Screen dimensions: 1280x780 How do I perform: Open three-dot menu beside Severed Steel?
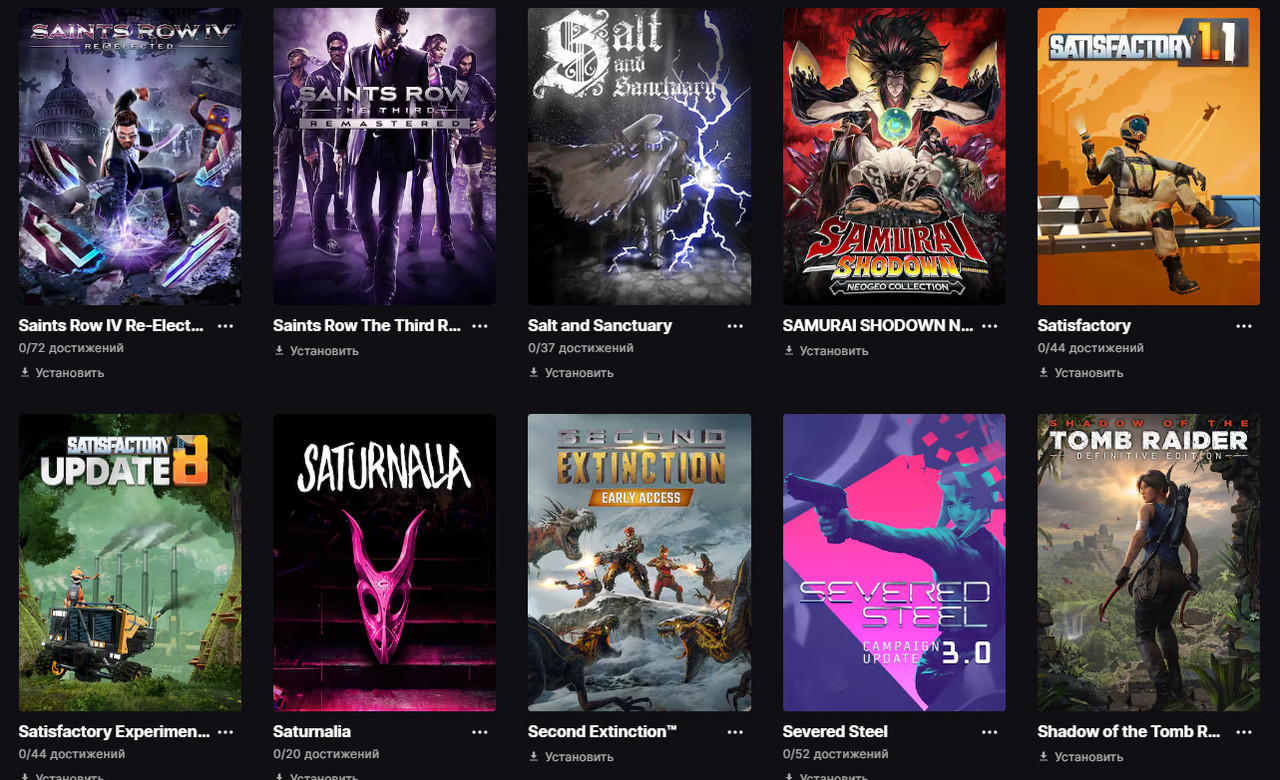pos(990,732)
